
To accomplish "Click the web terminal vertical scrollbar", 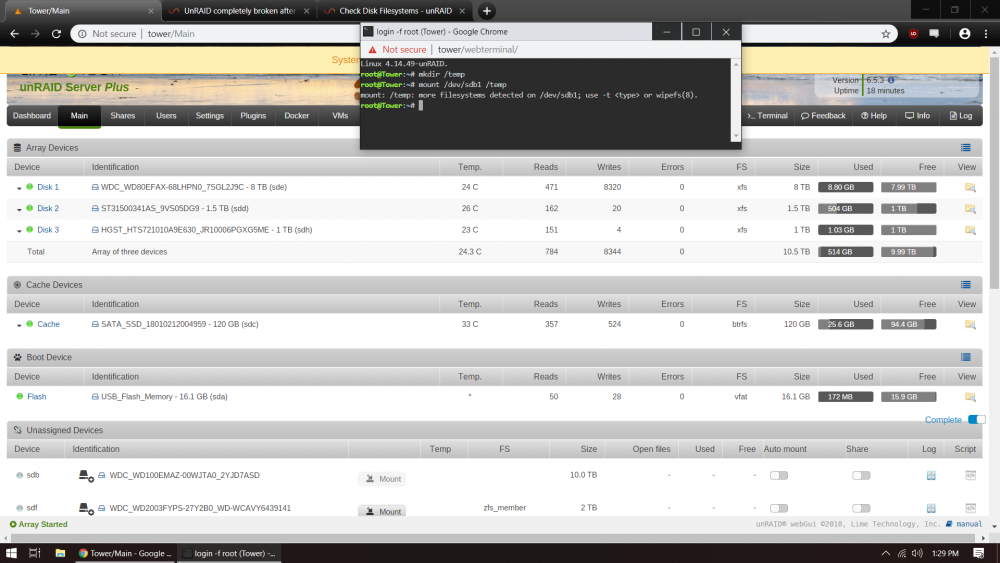I will (x=736, y=100).
